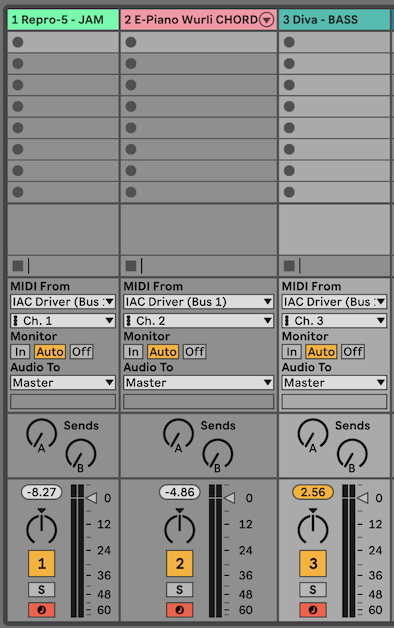Select the 3 Diva - BASS track header
The image size is (394, 628).
[334, 20]
